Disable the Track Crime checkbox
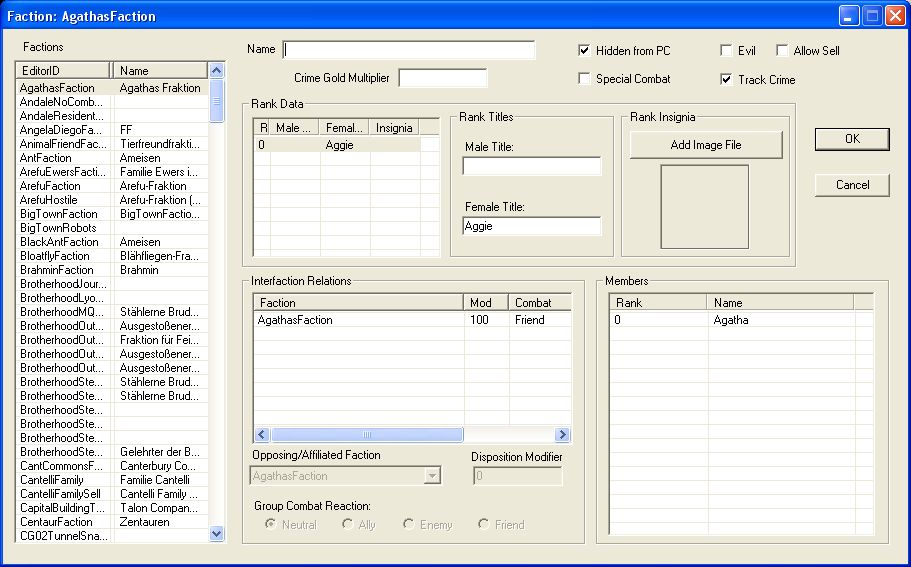This screenshot has width=911, height=567. [x=726, y=79]
